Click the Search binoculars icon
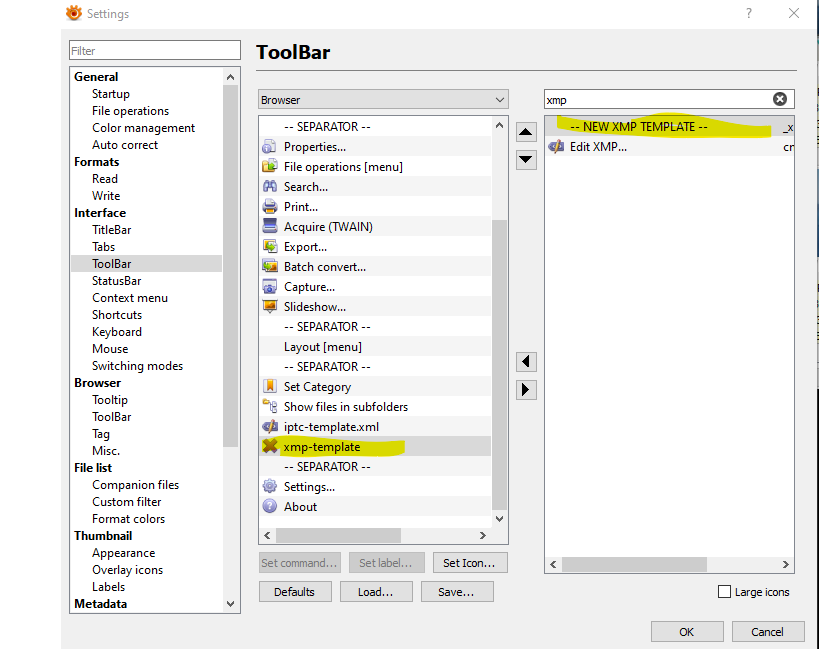The image size is (819, 649). [x=270, y=186]
